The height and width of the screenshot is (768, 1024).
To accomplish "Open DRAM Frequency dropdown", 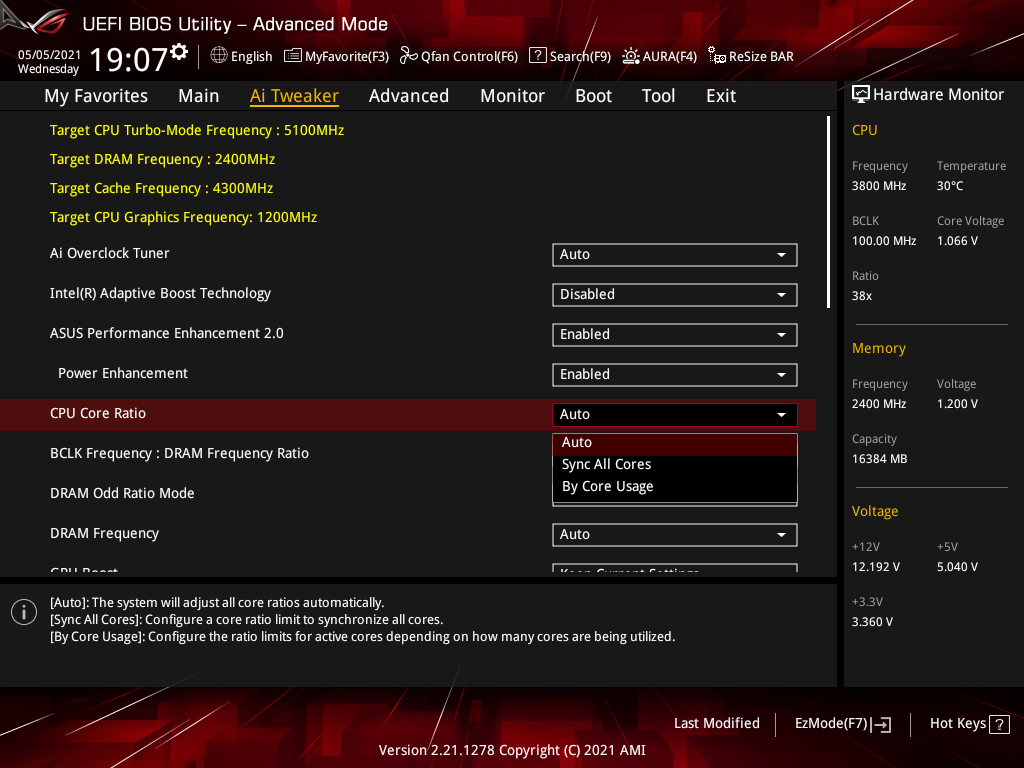I will (675, 535).
